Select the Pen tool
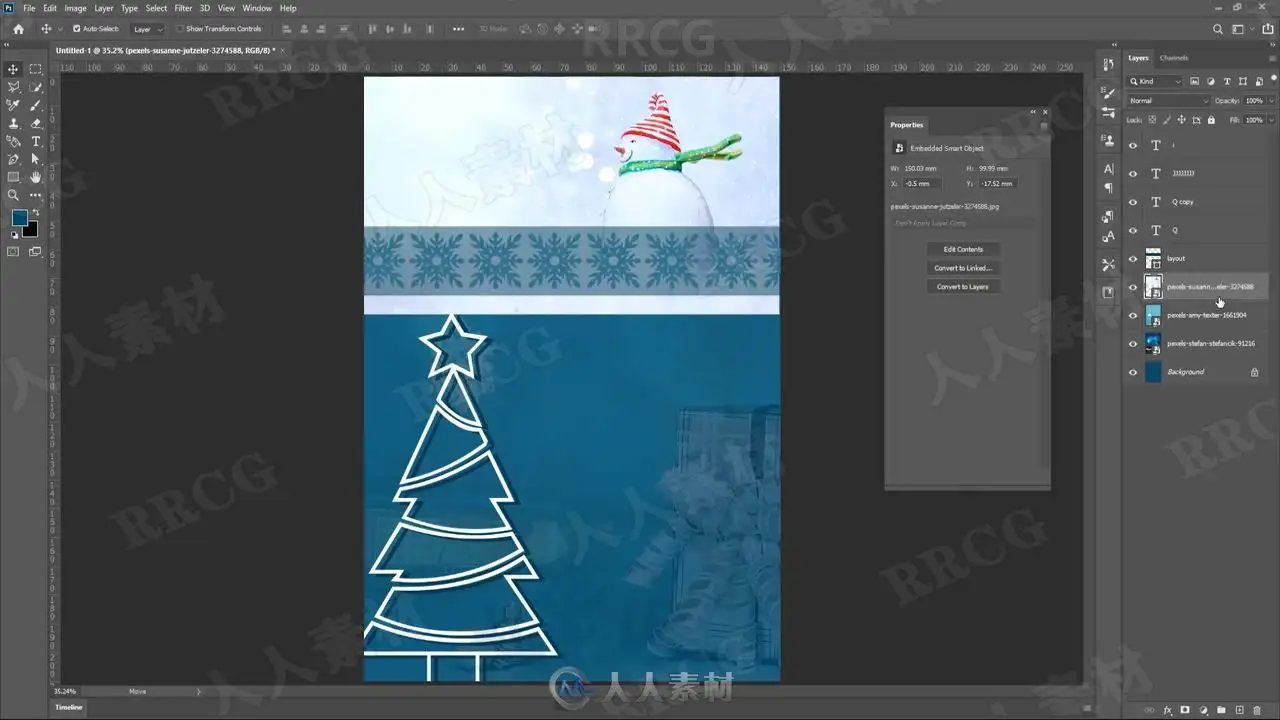Screen dimensions: 1280x720 [13, 159]
